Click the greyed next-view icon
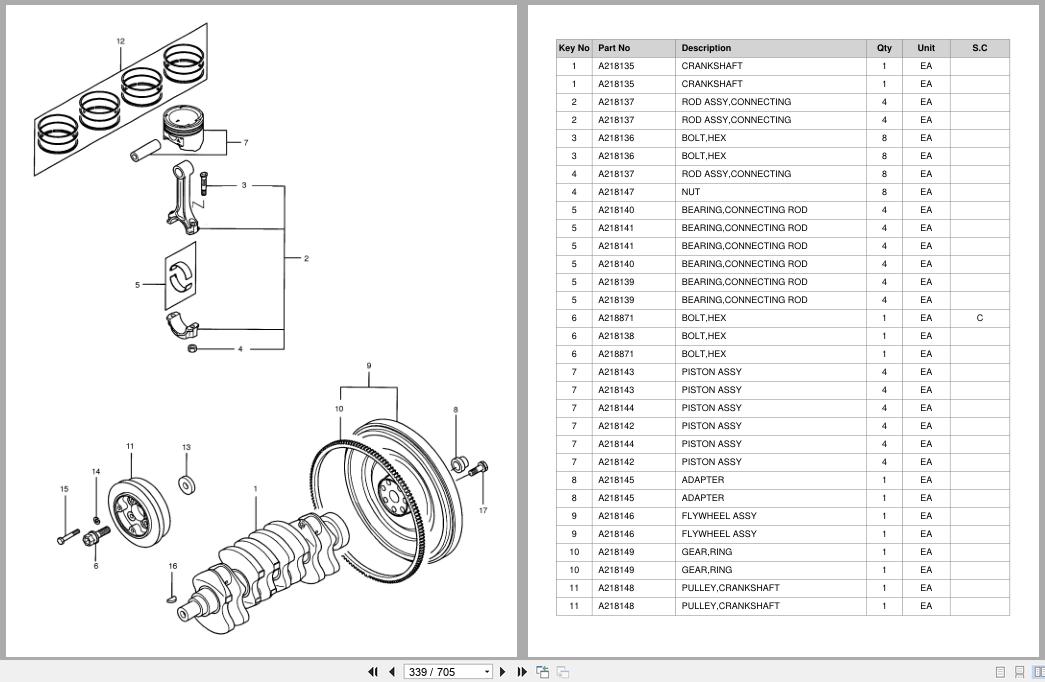1045x682 pixels. [x=563, y=672]
